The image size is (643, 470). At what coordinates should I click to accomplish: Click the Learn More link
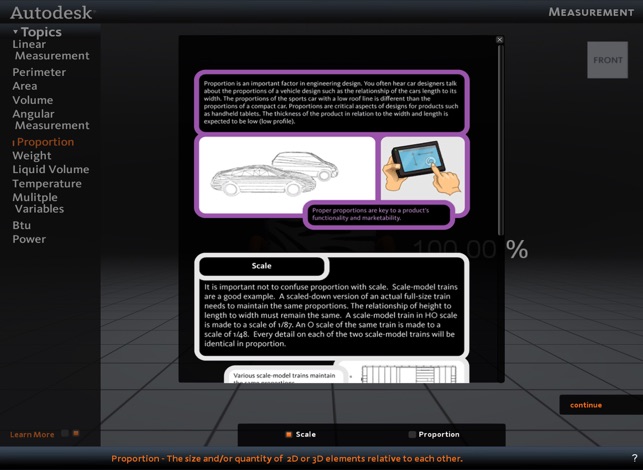32,435
